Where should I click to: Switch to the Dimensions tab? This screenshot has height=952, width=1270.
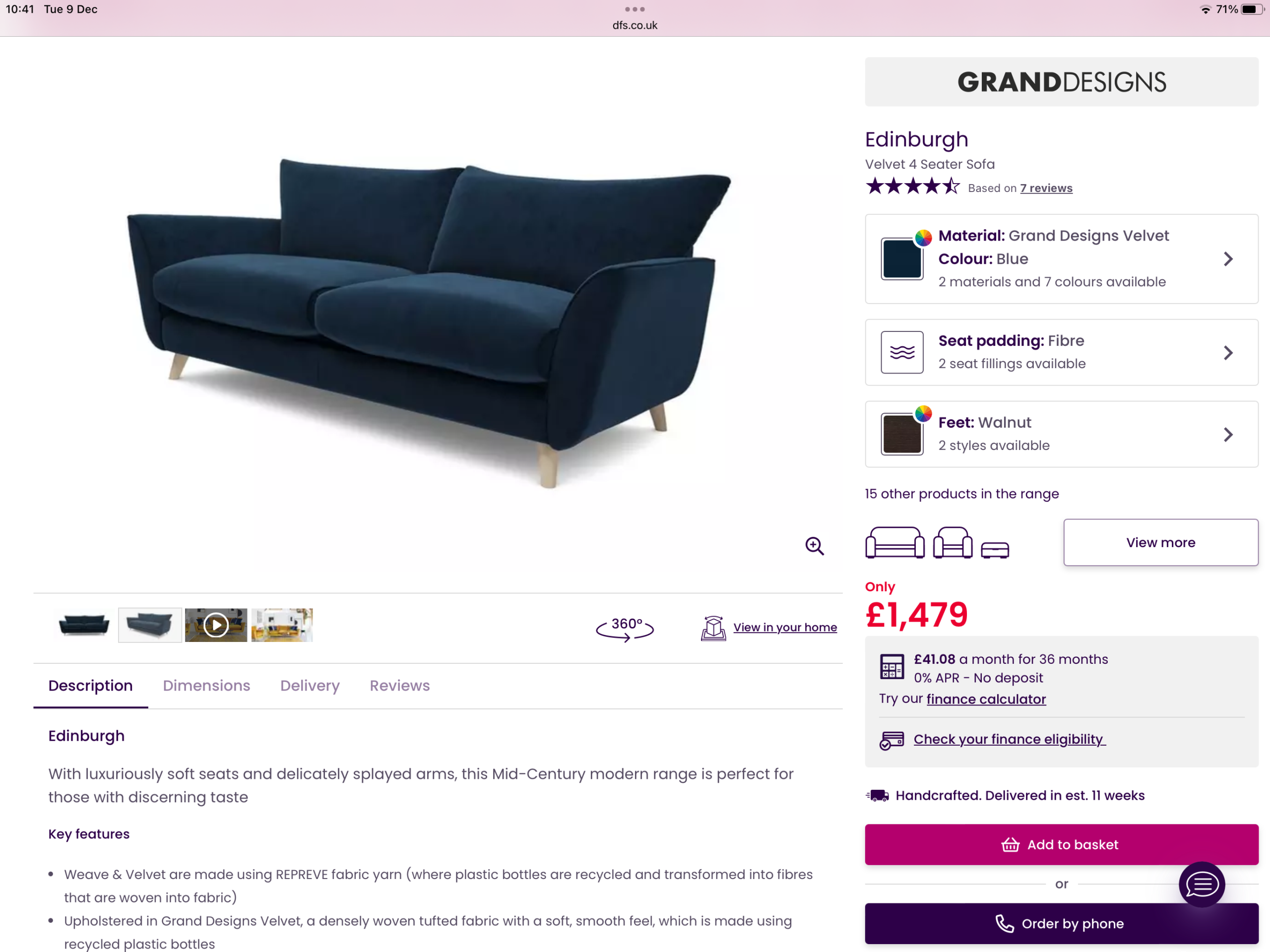[x=206, y=686]
